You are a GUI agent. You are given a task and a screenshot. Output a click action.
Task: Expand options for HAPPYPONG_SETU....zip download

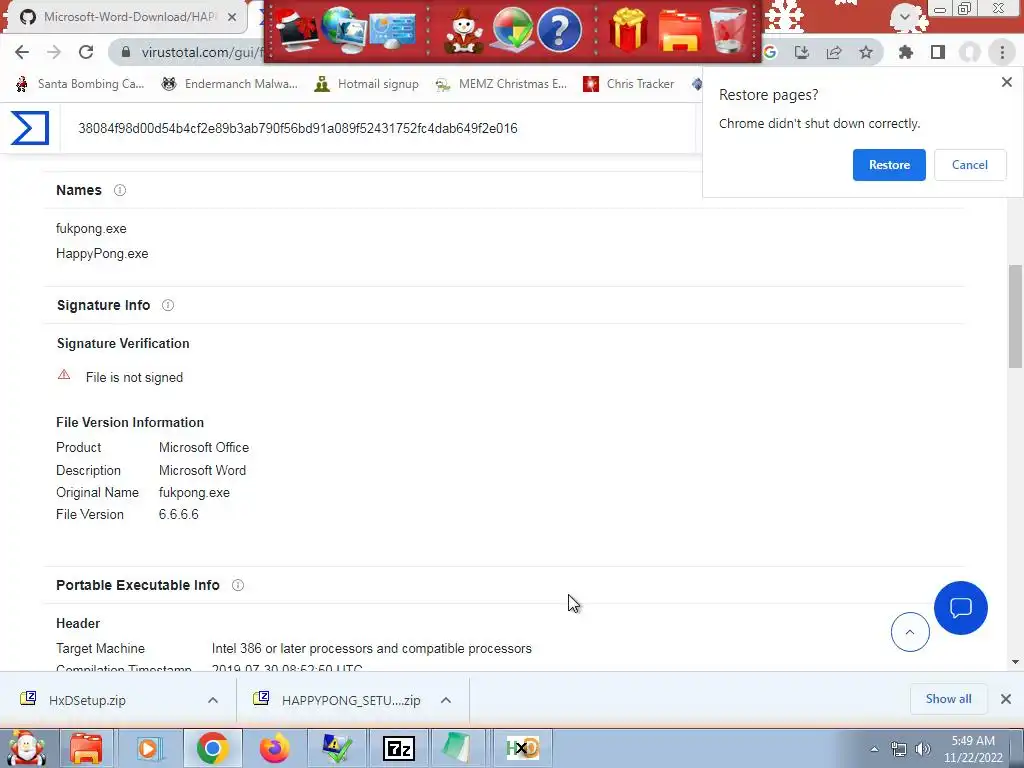[x=446, y=700]
